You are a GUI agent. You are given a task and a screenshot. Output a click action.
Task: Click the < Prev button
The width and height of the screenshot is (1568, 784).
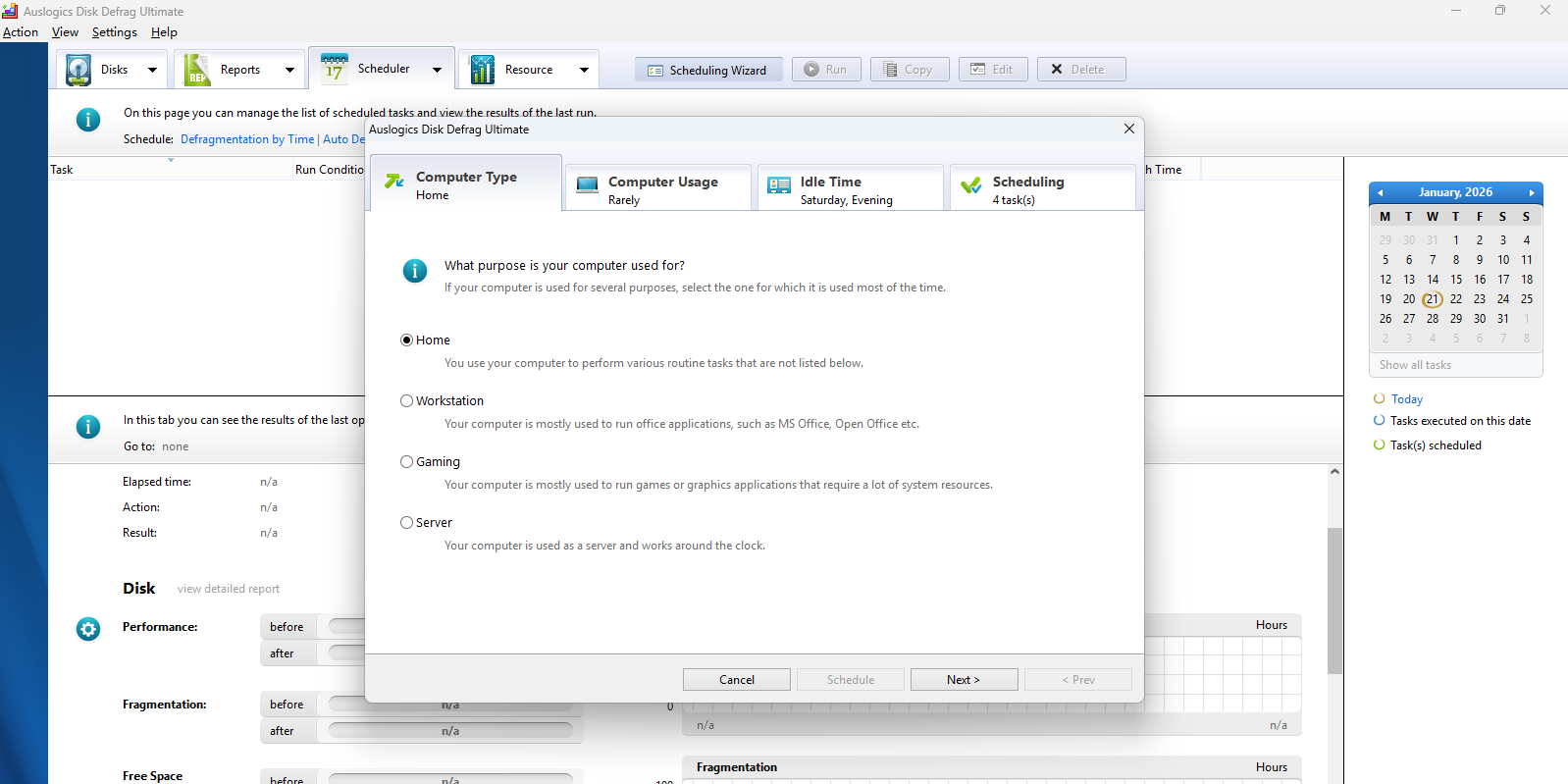coord(1078,680)
